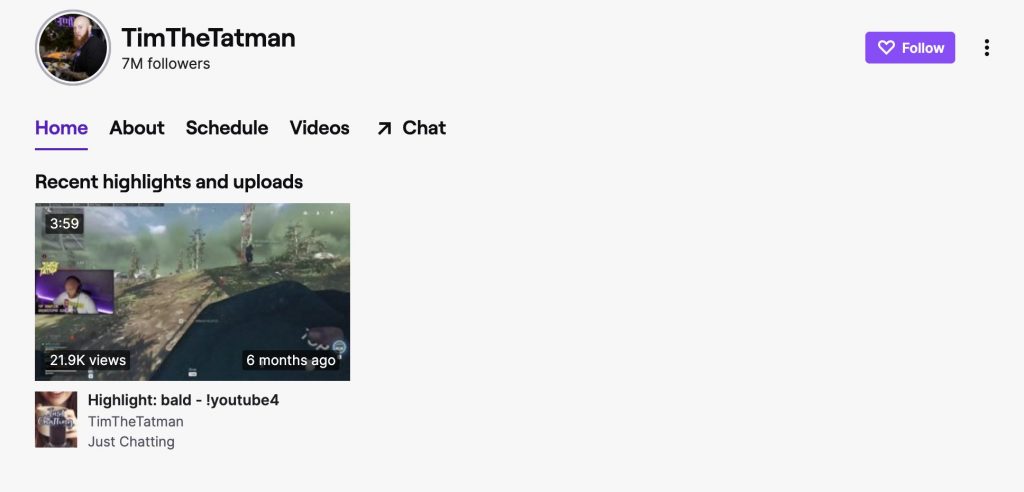Go to the Schedule tab

click(227, 128)
